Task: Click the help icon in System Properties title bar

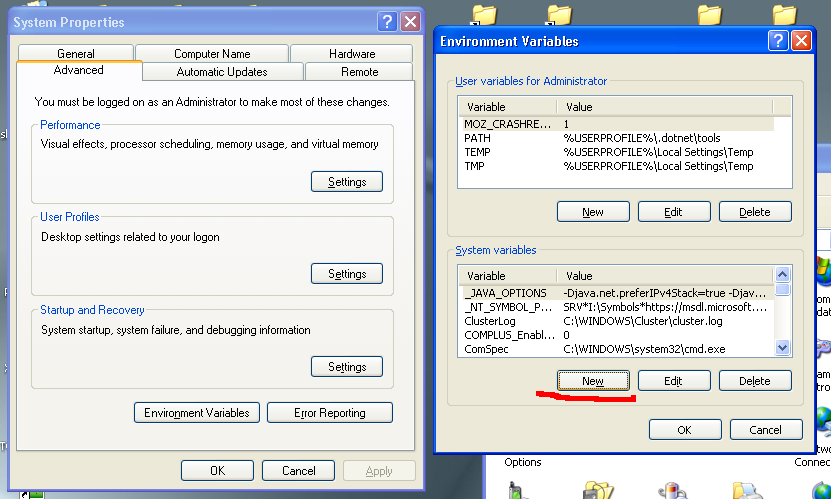Action: pyautogui.click(x=387, y=22)
